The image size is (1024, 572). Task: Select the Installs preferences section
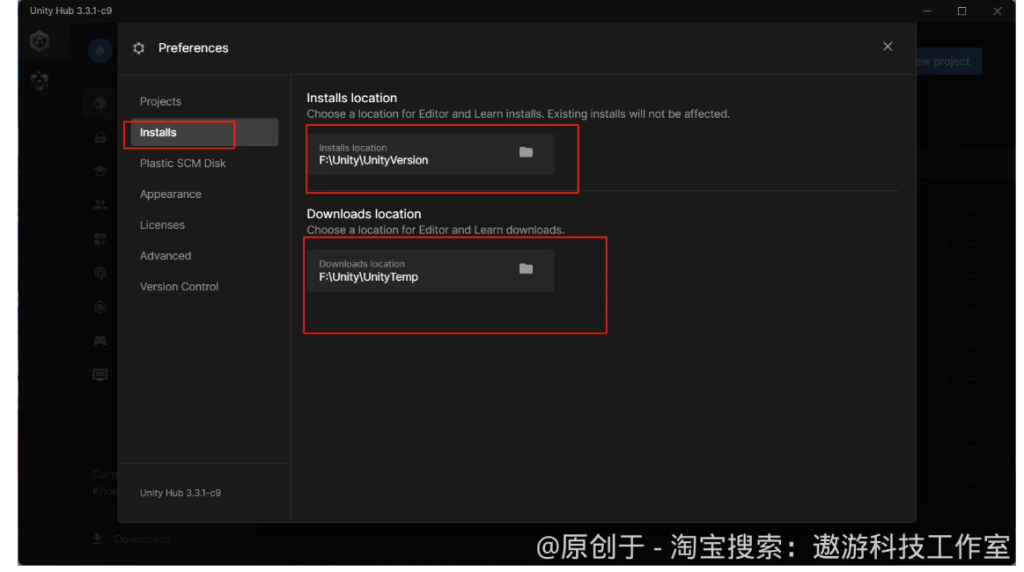(204, 133)
